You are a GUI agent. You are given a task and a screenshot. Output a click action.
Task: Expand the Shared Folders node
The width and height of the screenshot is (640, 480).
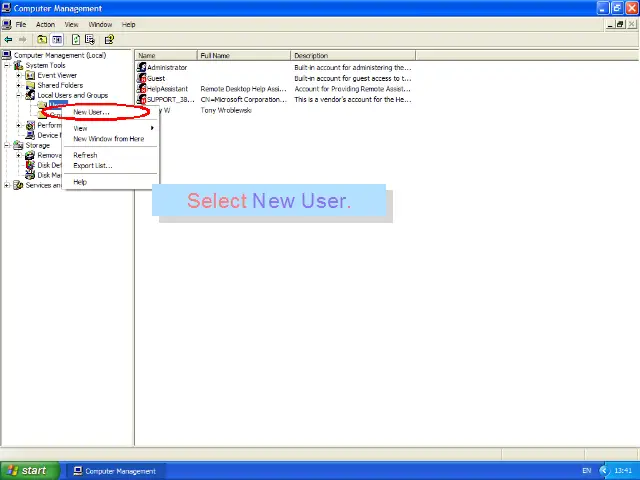click(x=18, y=85)
